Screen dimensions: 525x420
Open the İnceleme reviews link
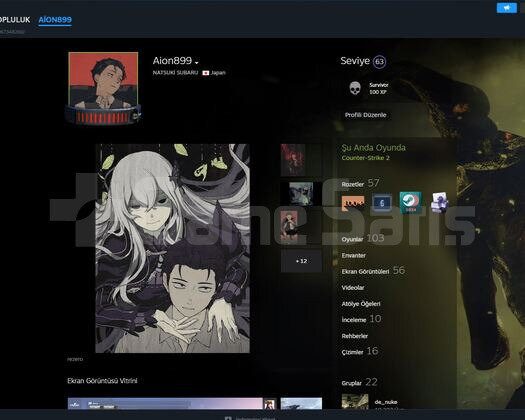tap(354, 320)
